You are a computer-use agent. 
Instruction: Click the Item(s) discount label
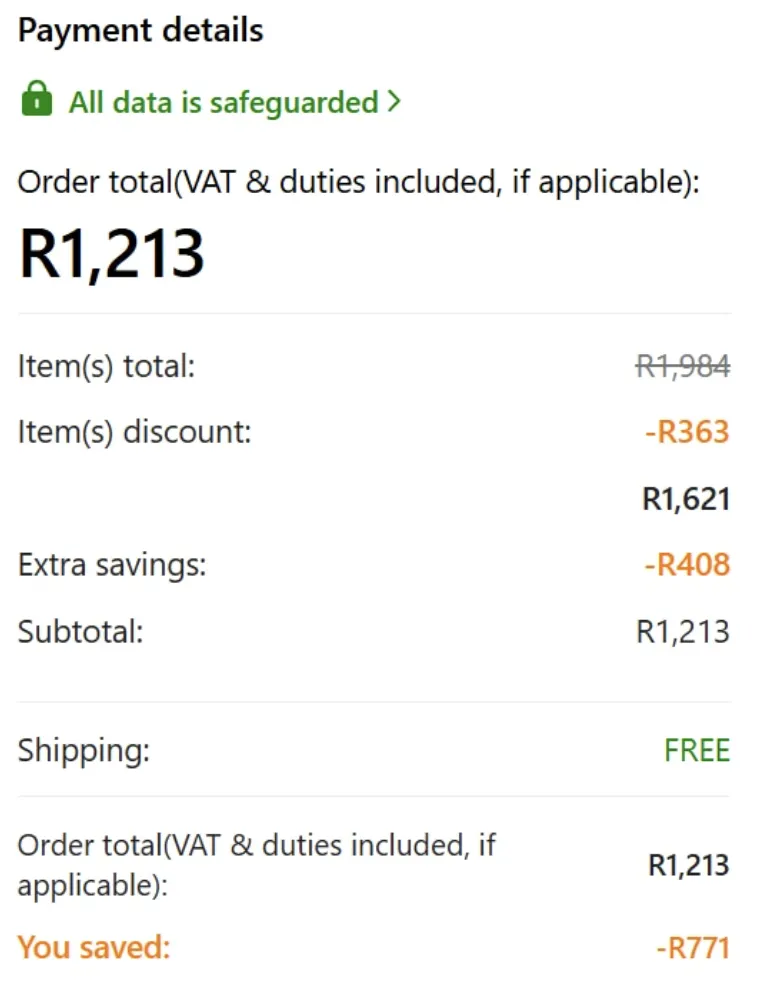pos(134,432)
